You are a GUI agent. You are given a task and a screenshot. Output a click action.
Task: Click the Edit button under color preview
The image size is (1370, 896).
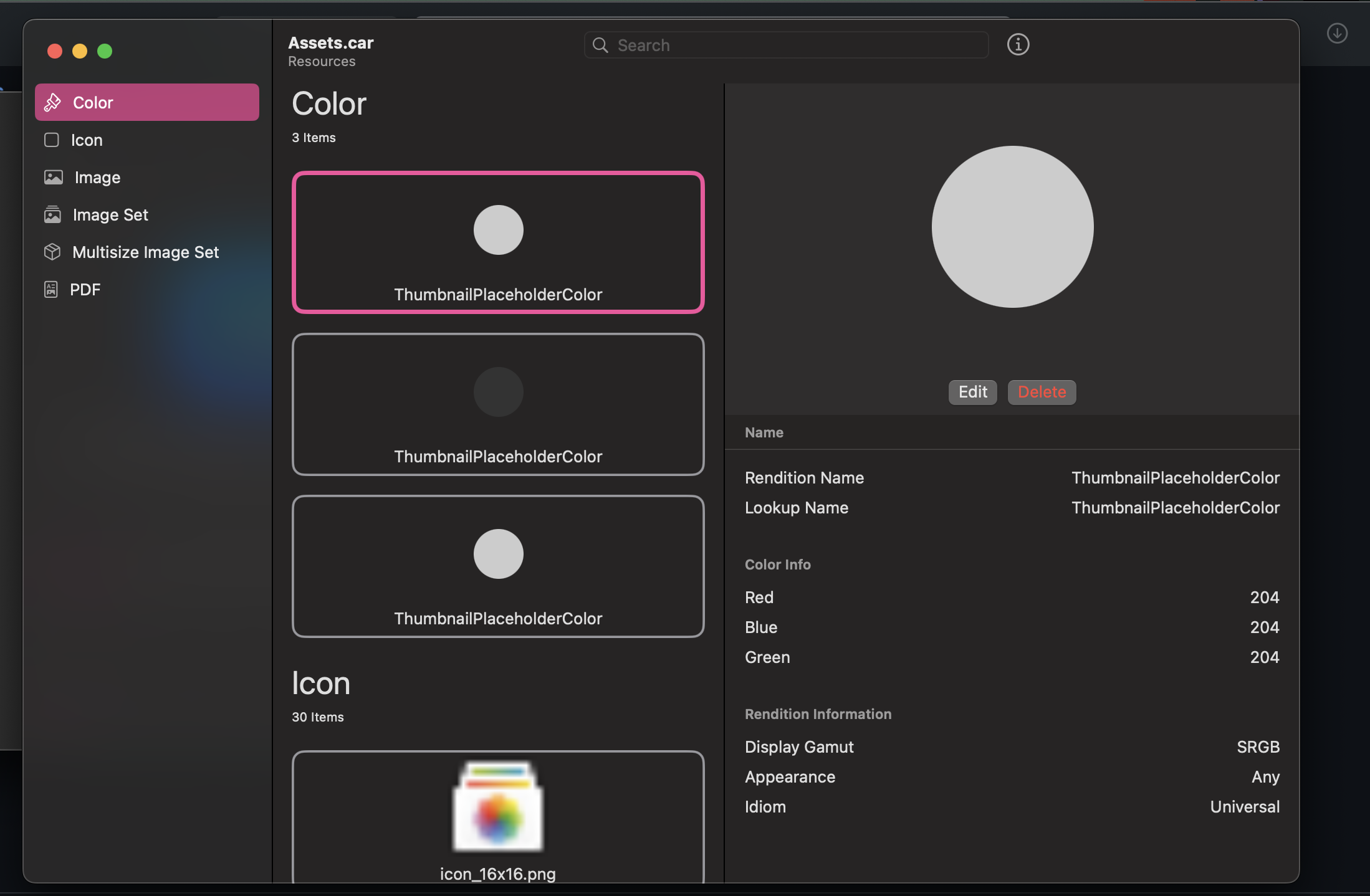(972, 392)
